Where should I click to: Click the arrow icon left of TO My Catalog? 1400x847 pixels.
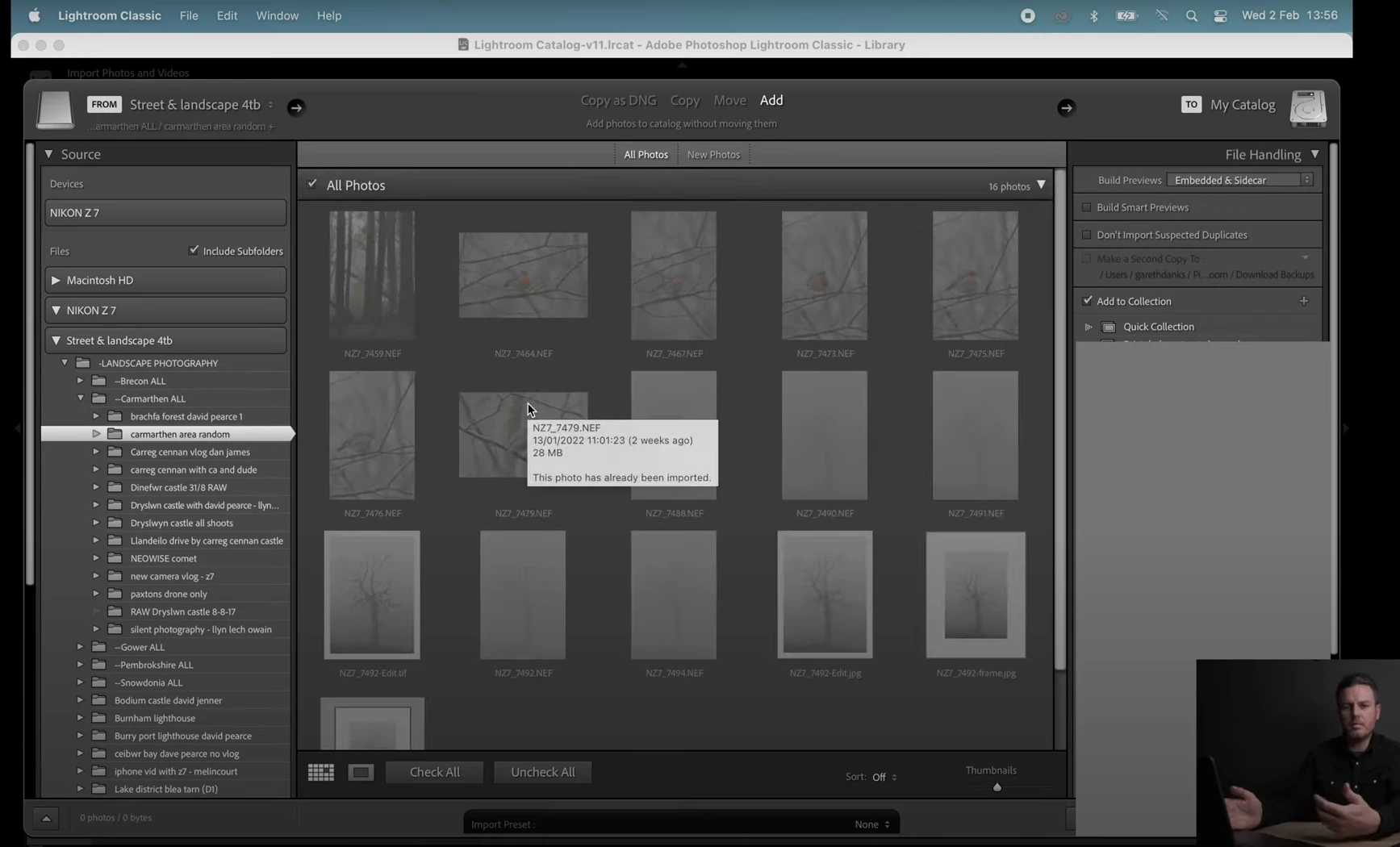click(x=1066, y=107)
